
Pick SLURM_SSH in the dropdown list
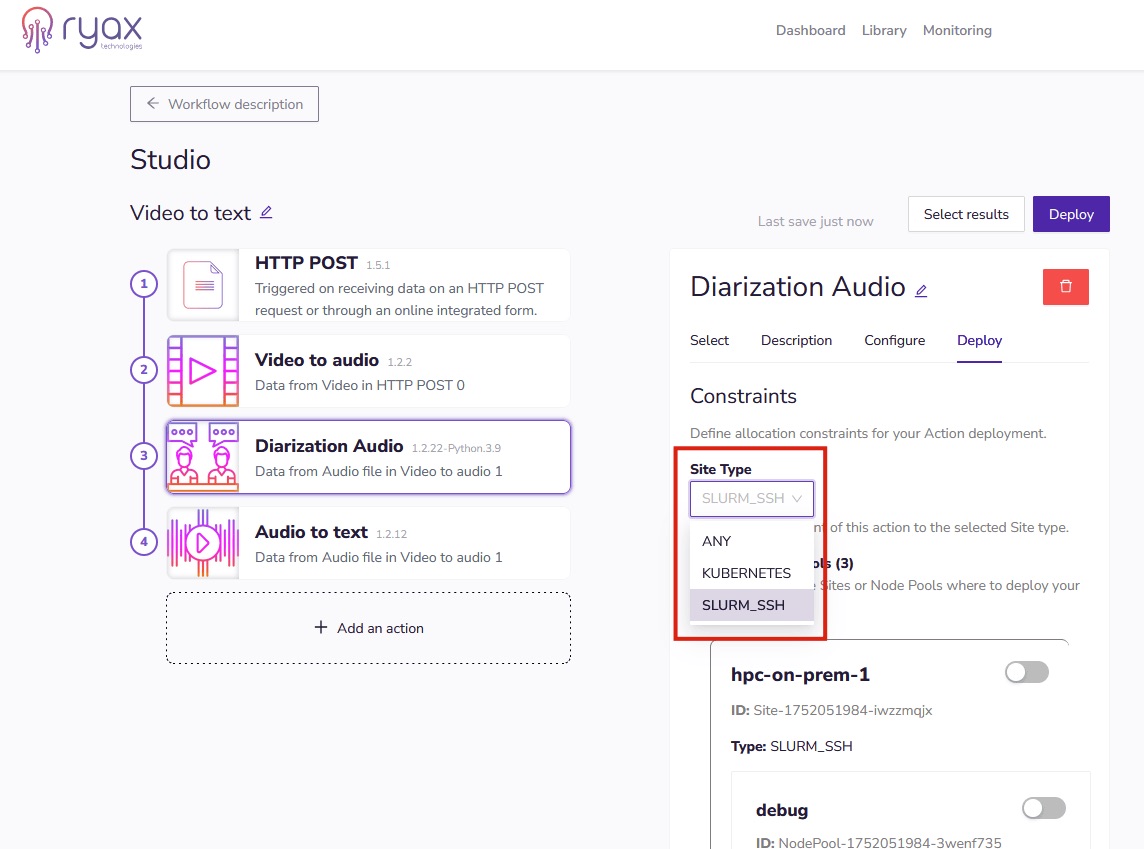click(x=743, y=605)
